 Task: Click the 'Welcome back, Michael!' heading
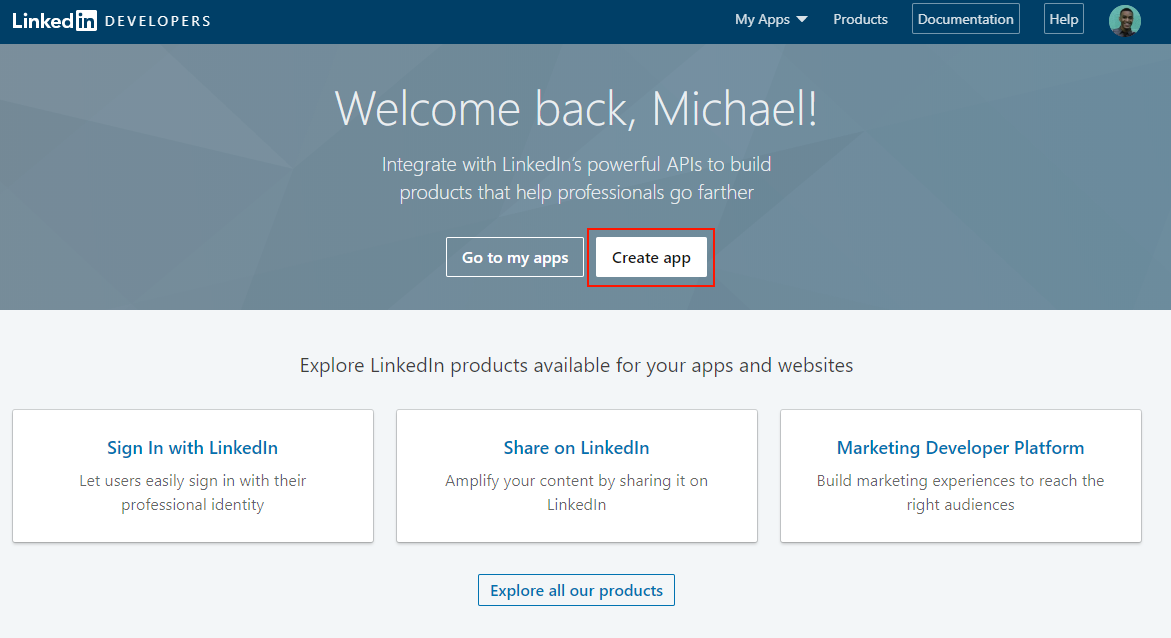(x=577, y=109)
